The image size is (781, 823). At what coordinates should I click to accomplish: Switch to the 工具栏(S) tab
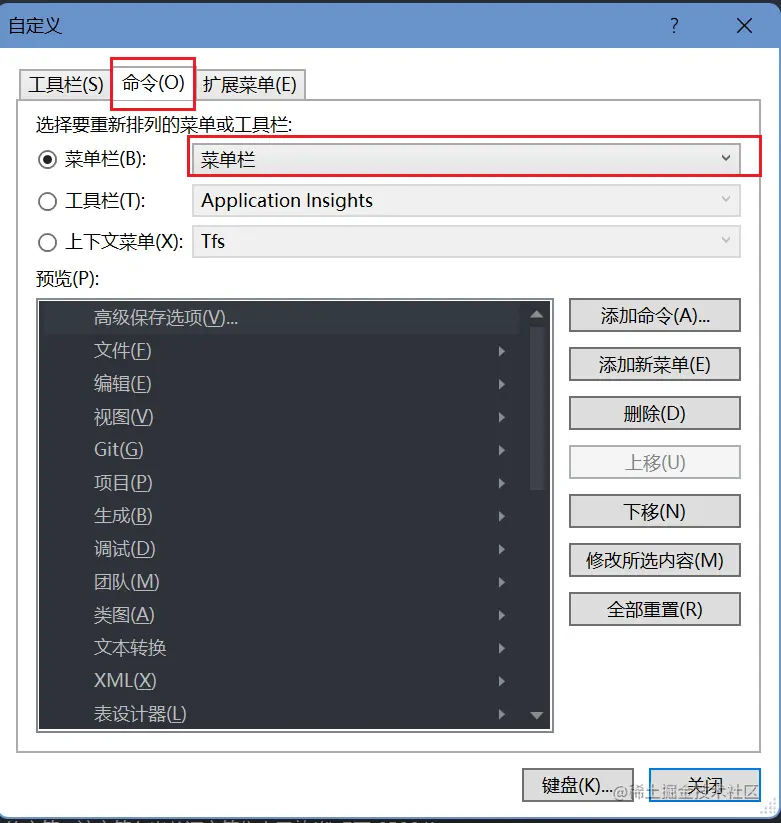pyautogui.click(x=66, y=85)
